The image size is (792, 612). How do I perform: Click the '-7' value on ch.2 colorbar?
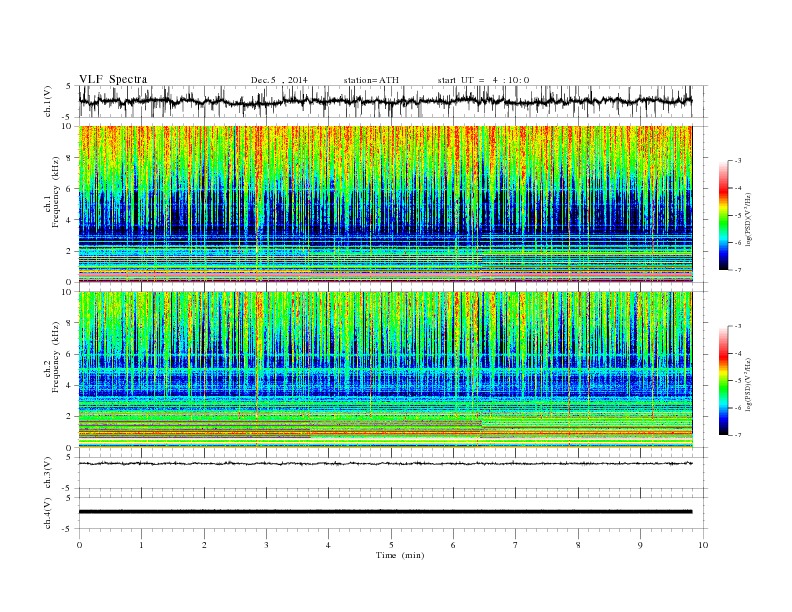[737, 435]
